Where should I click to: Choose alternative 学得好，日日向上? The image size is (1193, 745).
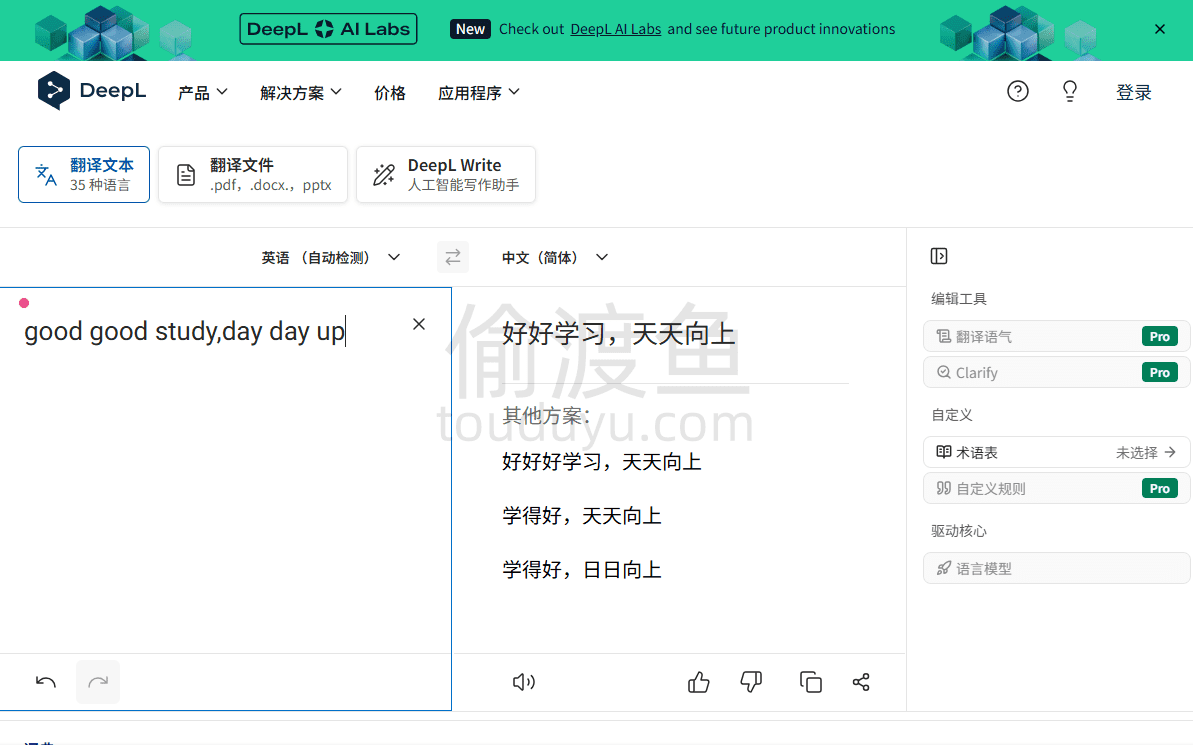(582, 570)
